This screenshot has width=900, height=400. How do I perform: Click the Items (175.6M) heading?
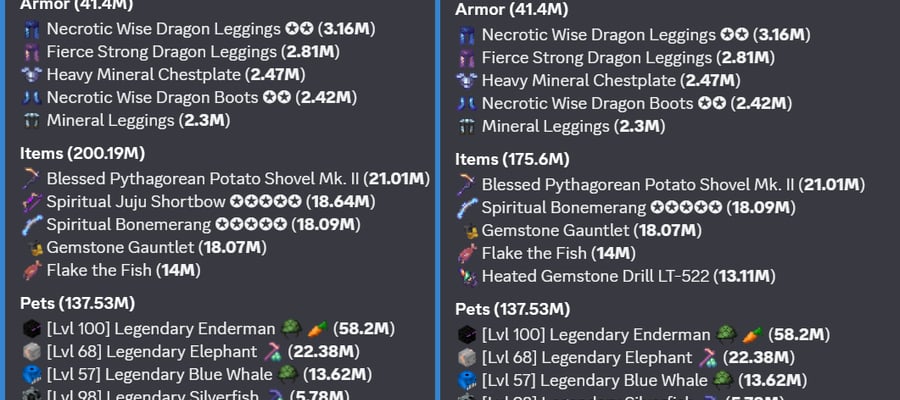[512, 159]
